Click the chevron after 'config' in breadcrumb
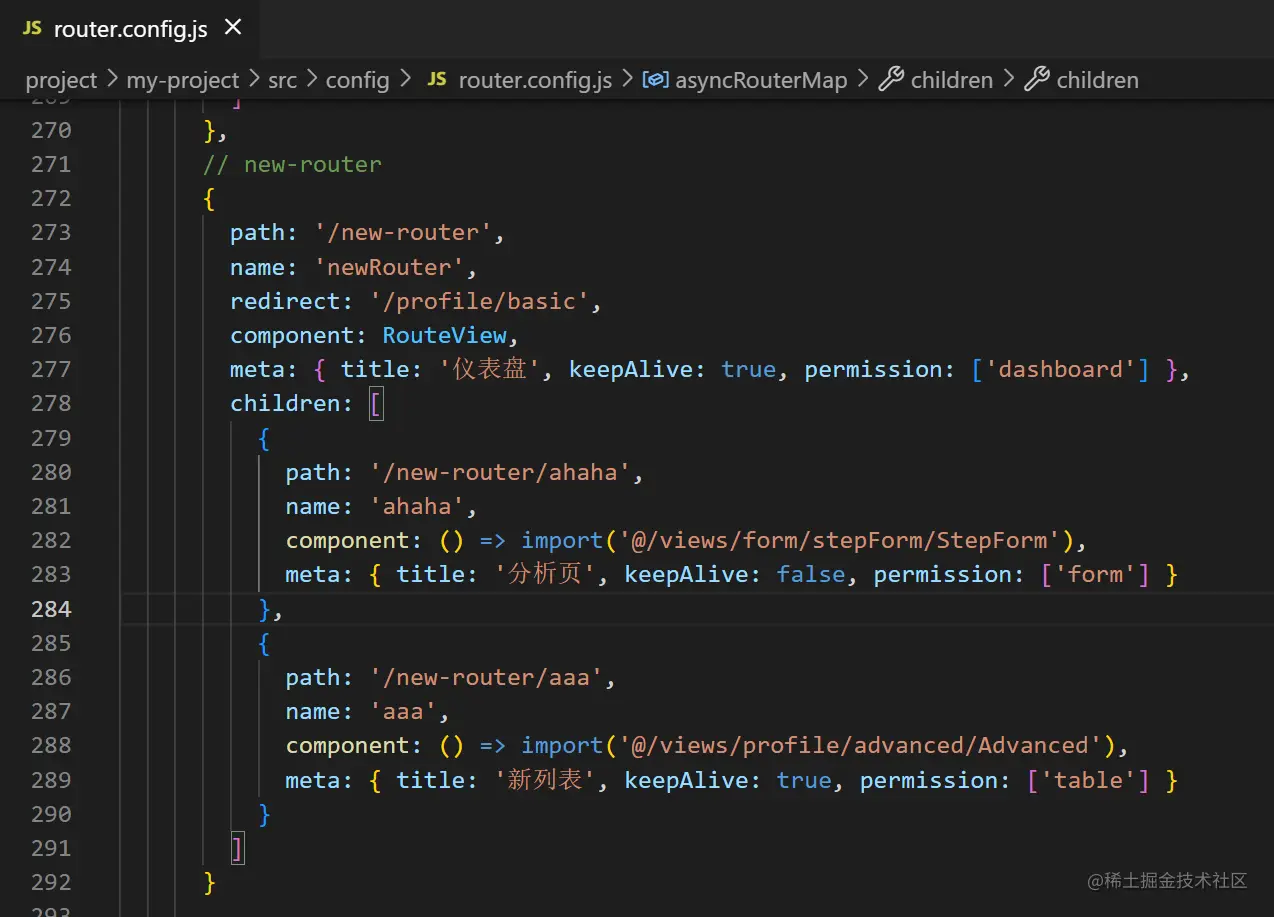This screenshot has height=917, width=1274. coord(405,80)
